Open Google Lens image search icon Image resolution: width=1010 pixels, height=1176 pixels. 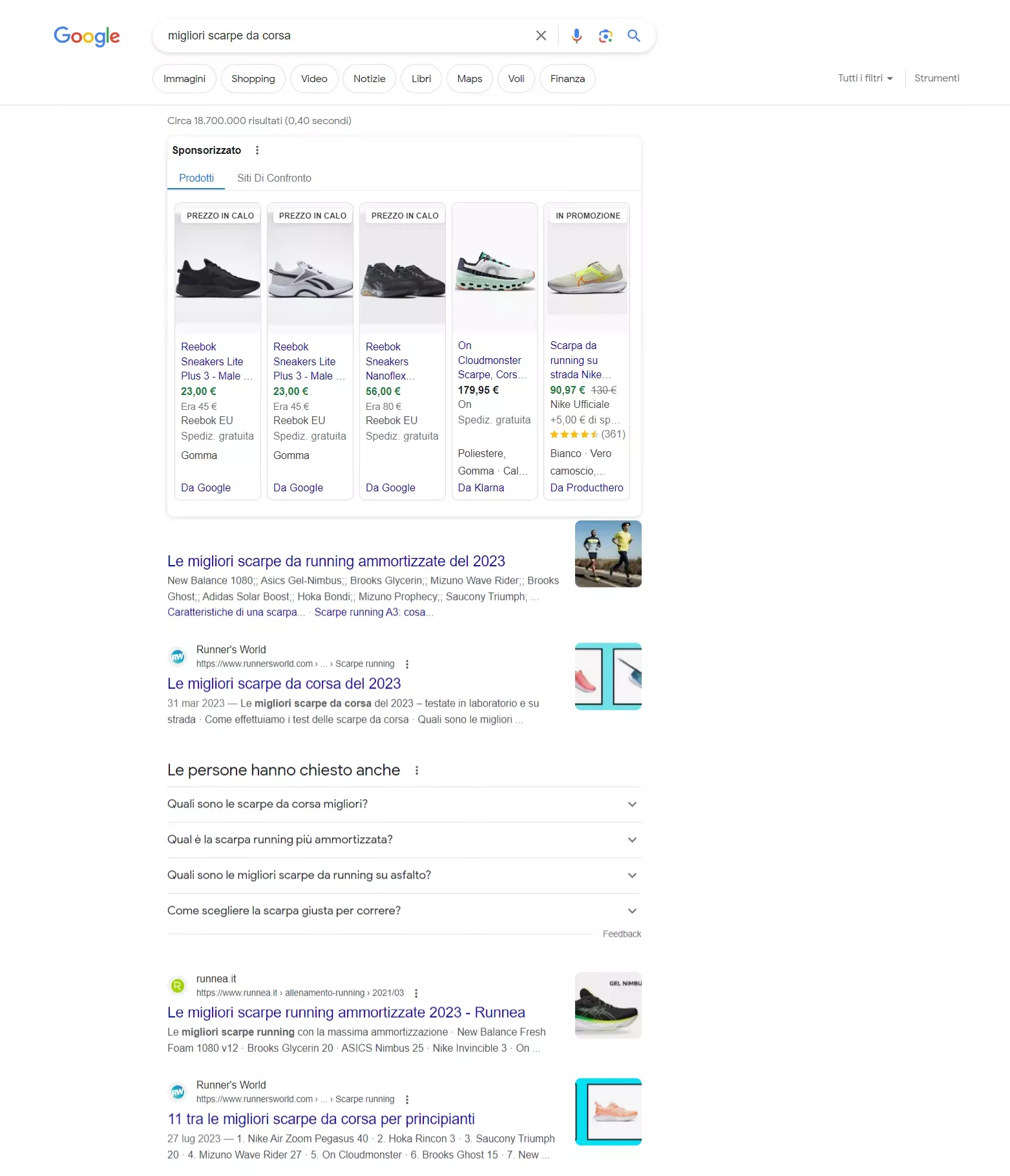pos(605,36)
